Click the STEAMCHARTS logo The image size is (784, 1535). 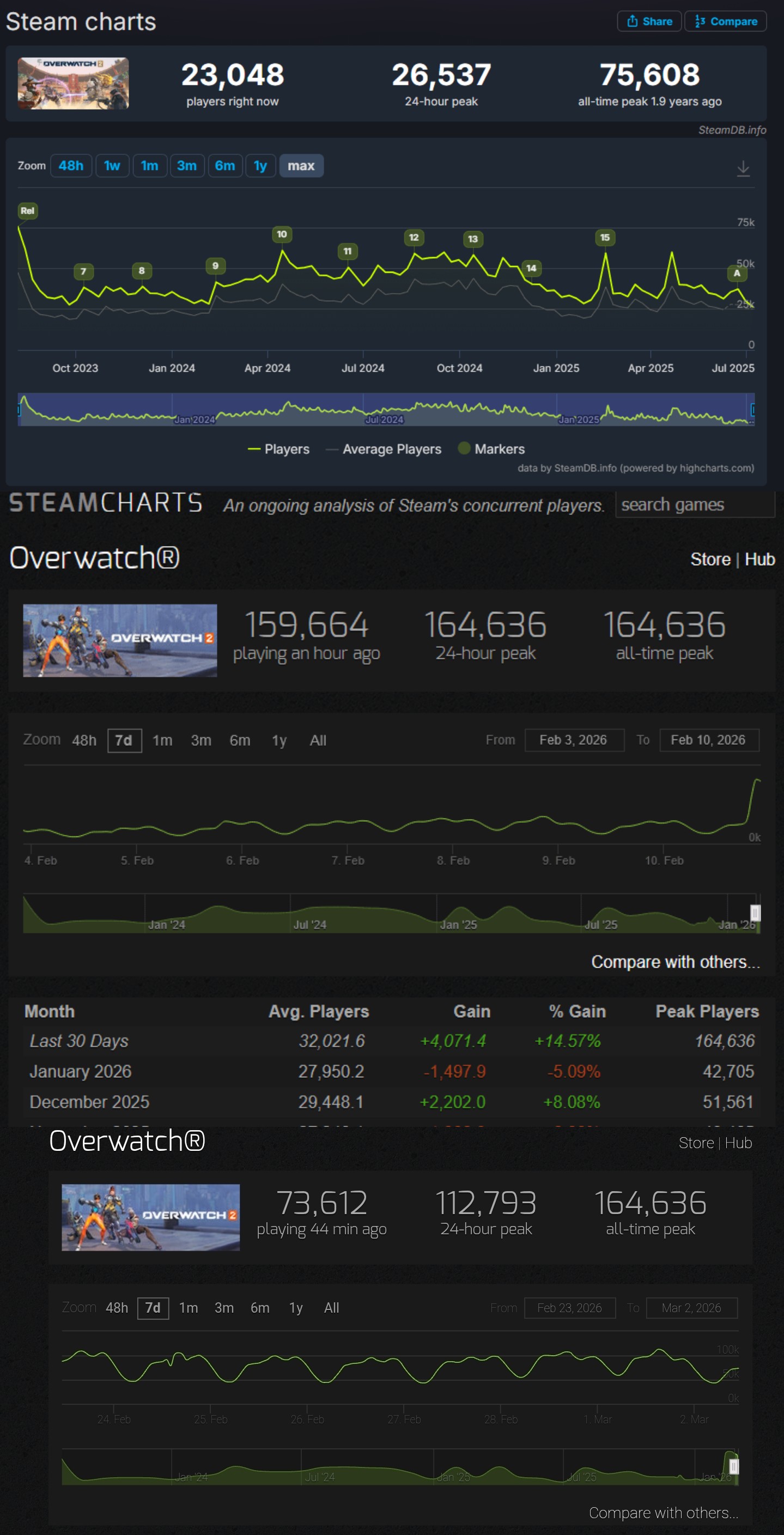(x=106, y=503)
